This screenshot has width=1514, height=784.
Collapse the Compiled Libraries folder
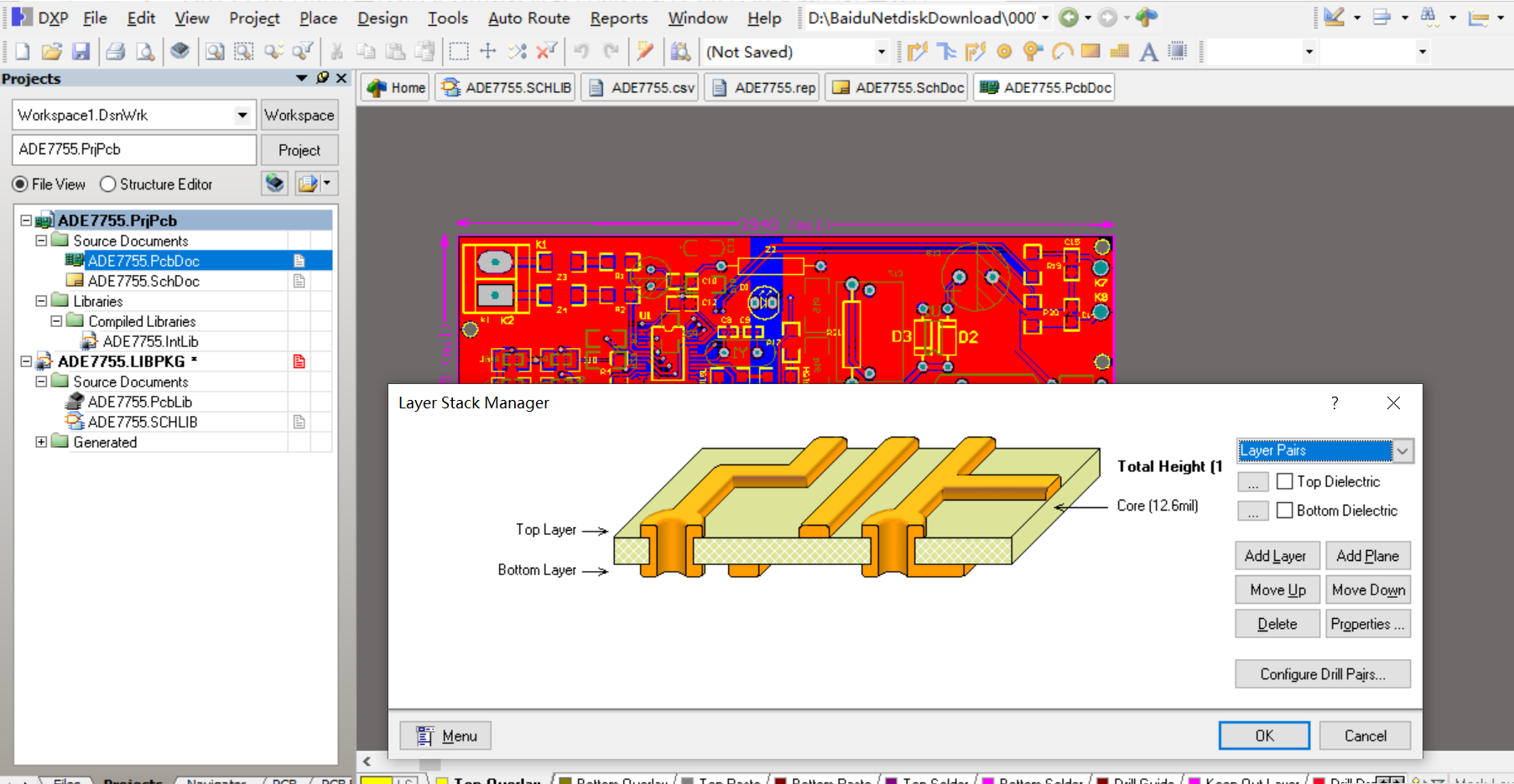pos(56,321)
